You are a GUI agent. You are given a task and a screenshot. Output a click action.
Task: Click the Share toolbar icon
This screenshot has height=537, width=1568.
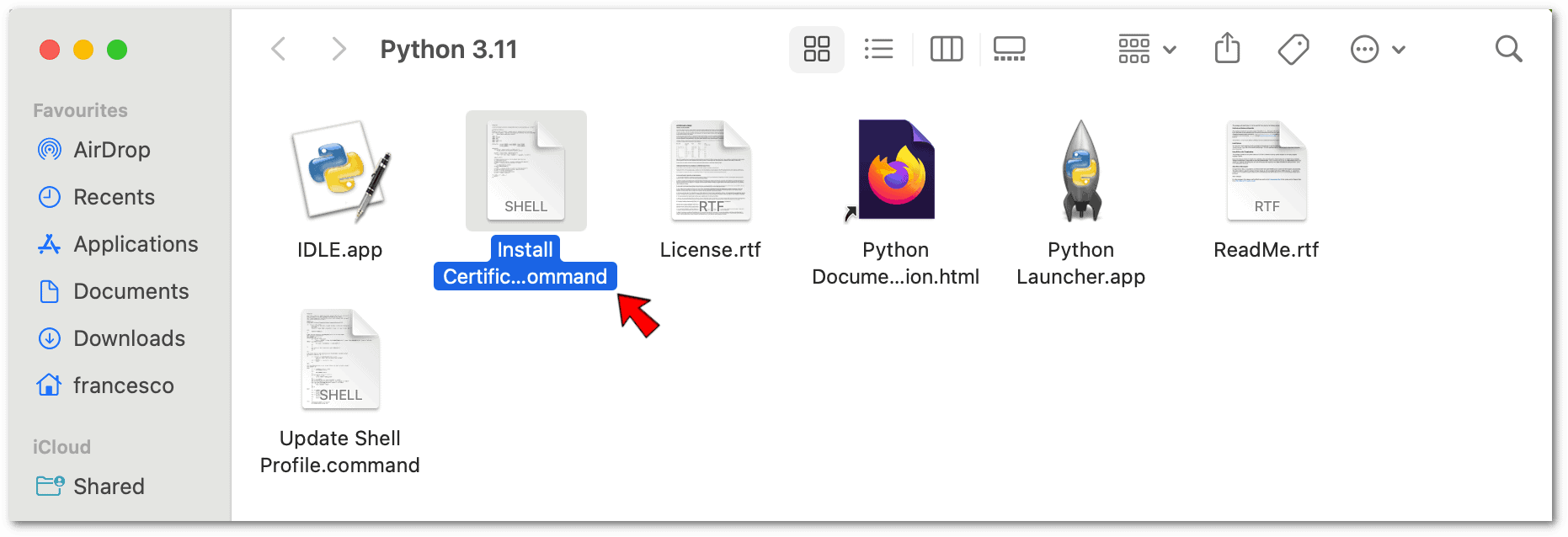click(1227, 49)
